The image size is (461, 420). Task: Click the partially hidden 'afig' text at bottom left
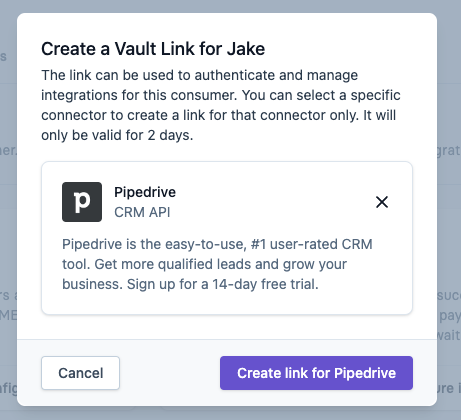pos(8,389)
